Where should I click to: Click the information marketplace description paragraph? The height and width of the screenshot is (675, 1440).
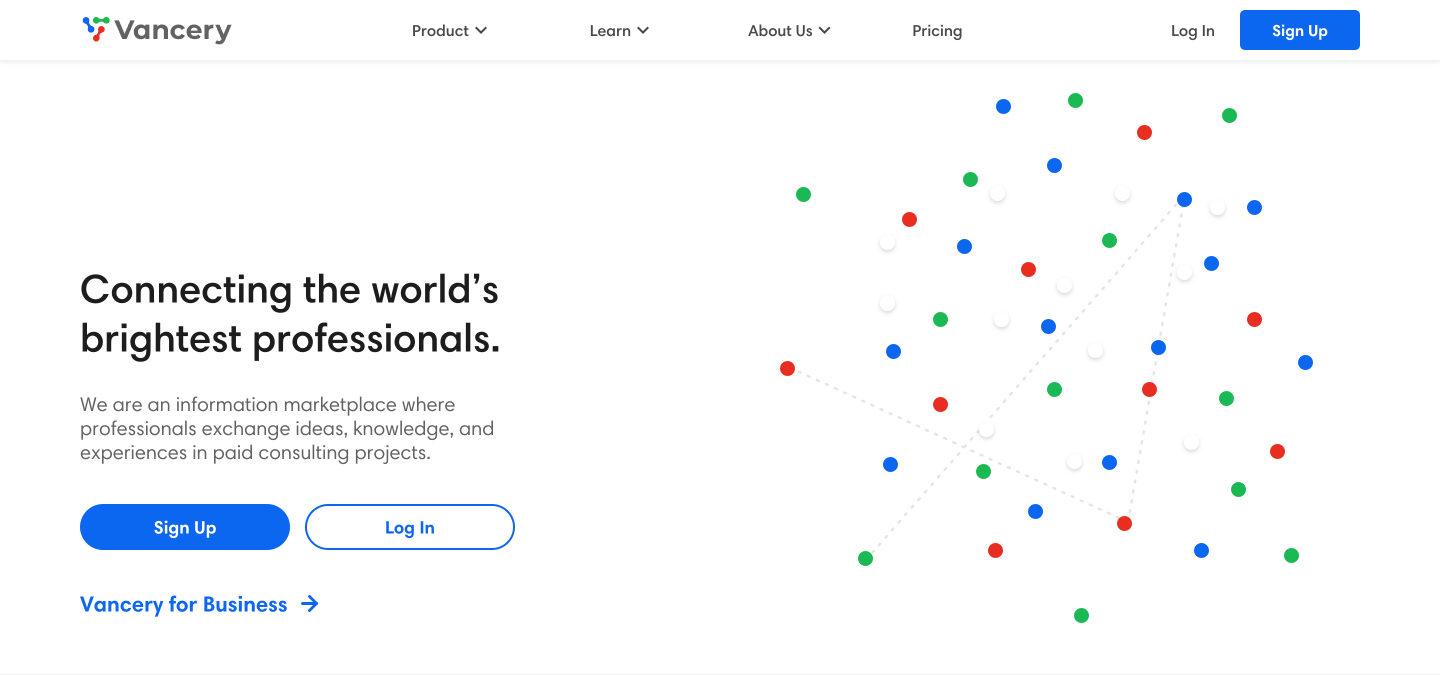(x=287, y=429)
